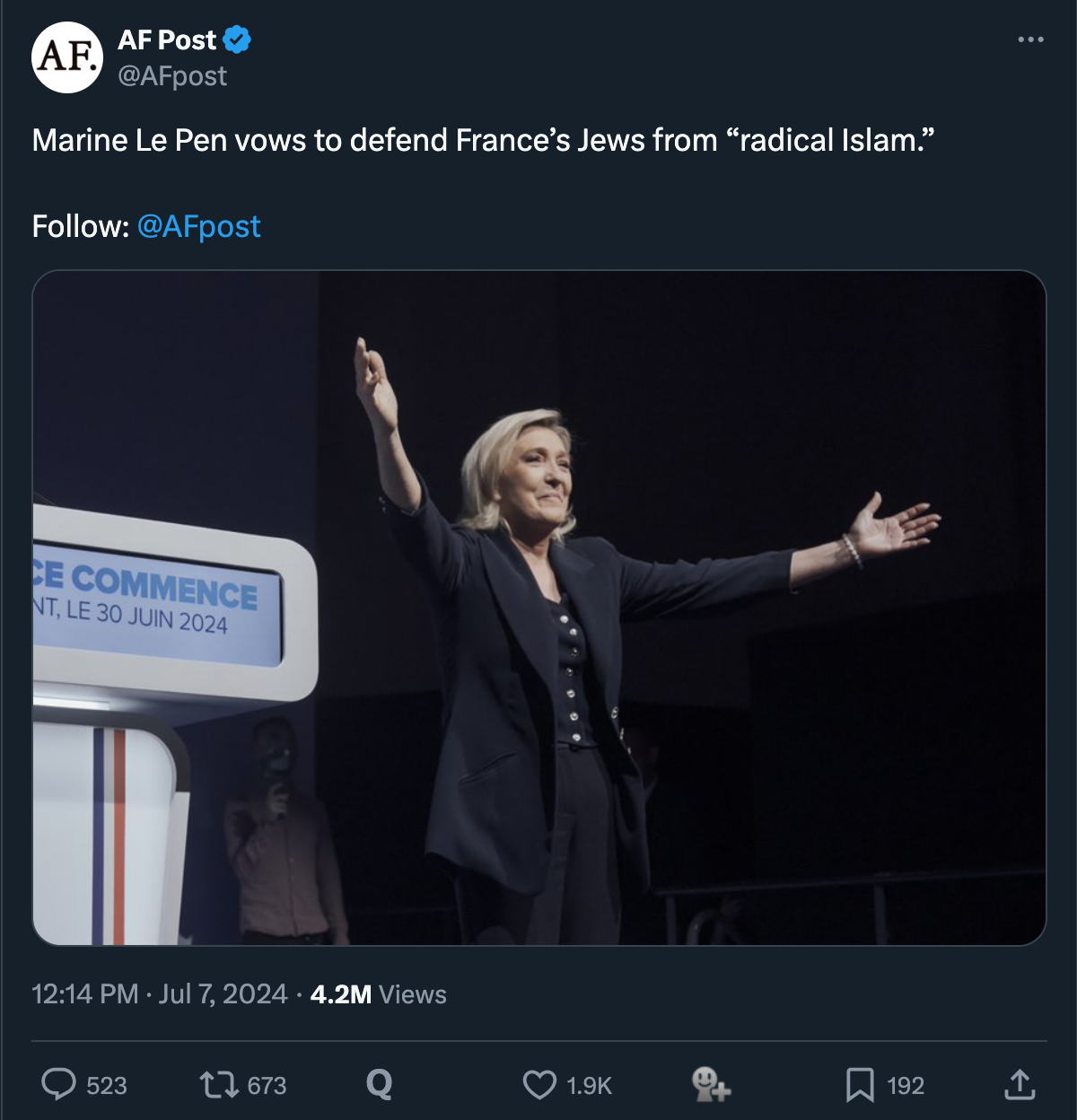Click the reply speech bubble icon
This screenshot has width=1077, height=1120.
point(59,1084)
